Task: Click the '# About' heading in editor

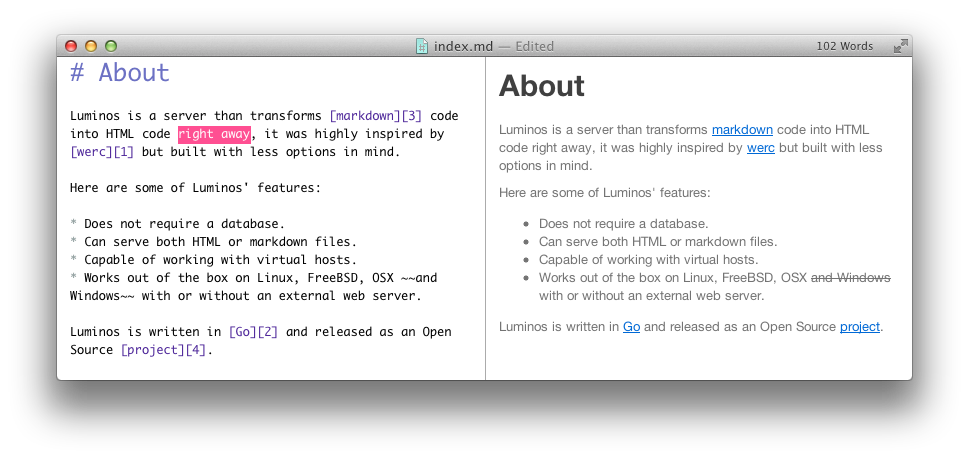Action: click(120, 73)
